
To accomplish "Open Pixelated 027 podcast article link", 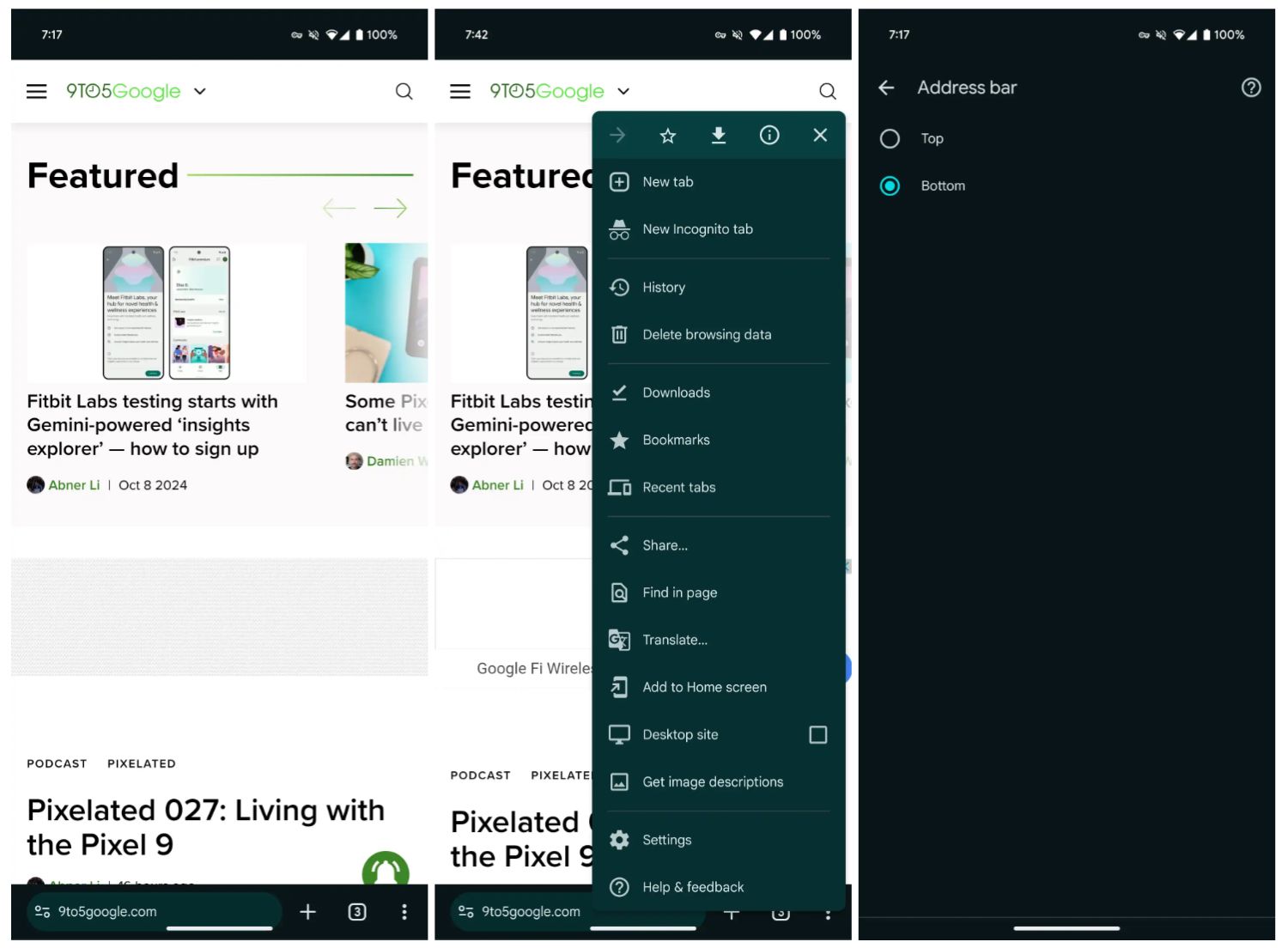I will click(x=205, y=827).
